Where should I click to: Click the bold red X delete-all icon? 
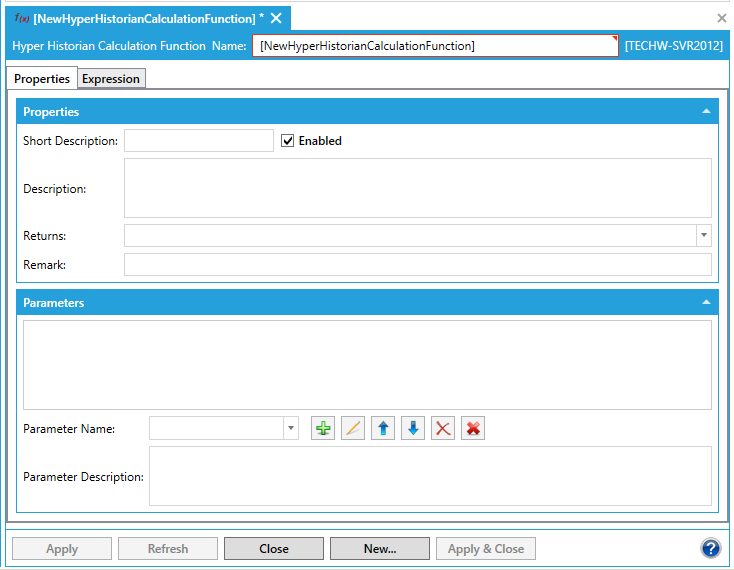tap(474, 428)
